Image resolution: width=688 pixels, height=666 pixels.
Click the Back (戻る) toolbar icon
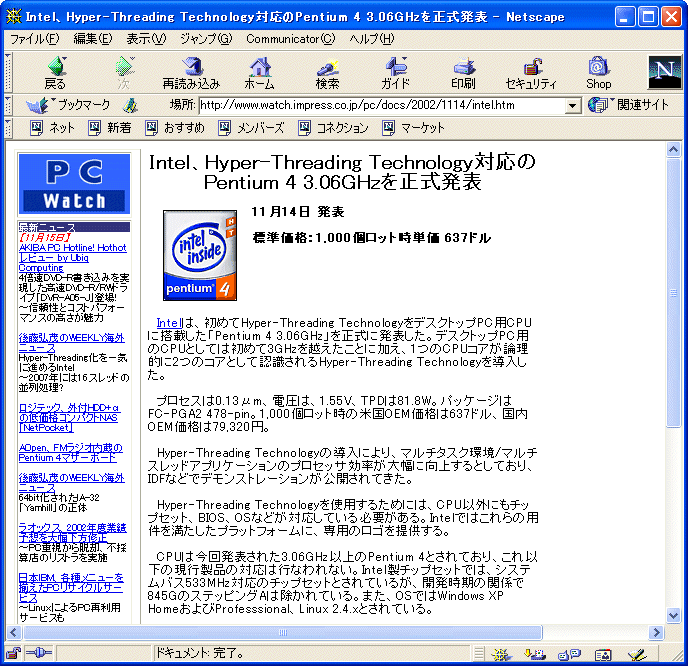56,72
